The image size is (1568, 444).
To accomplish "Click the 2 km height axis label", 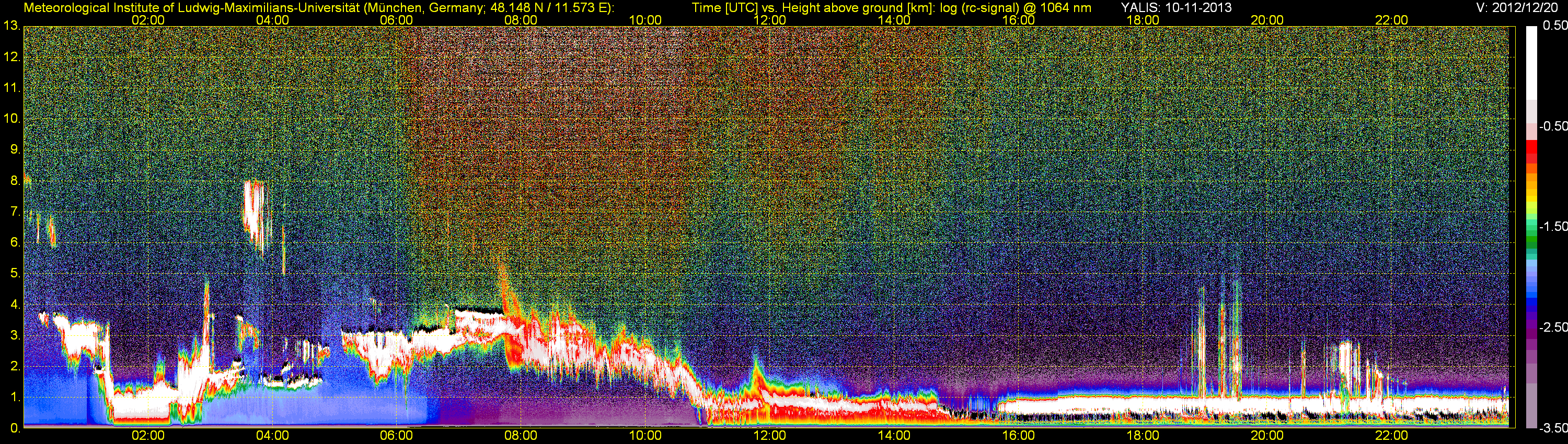I will pyautogui.click(x=15, y=366).
